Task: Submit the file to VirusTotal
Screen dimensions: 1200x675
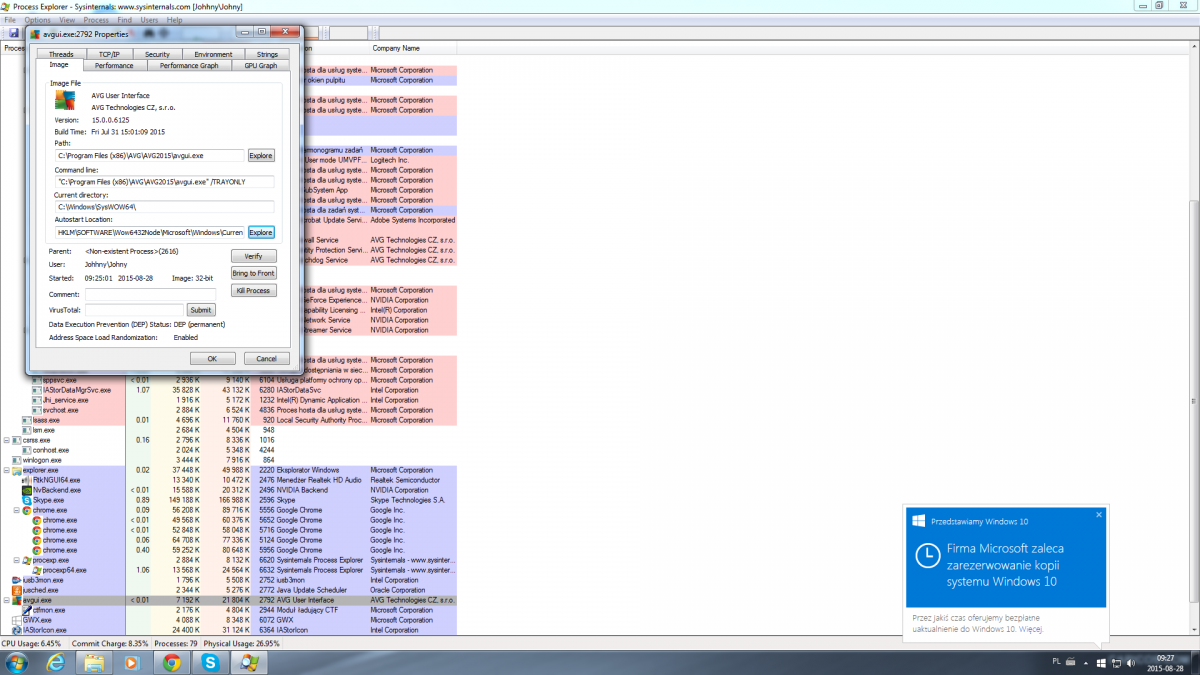Action: [201, 310]
